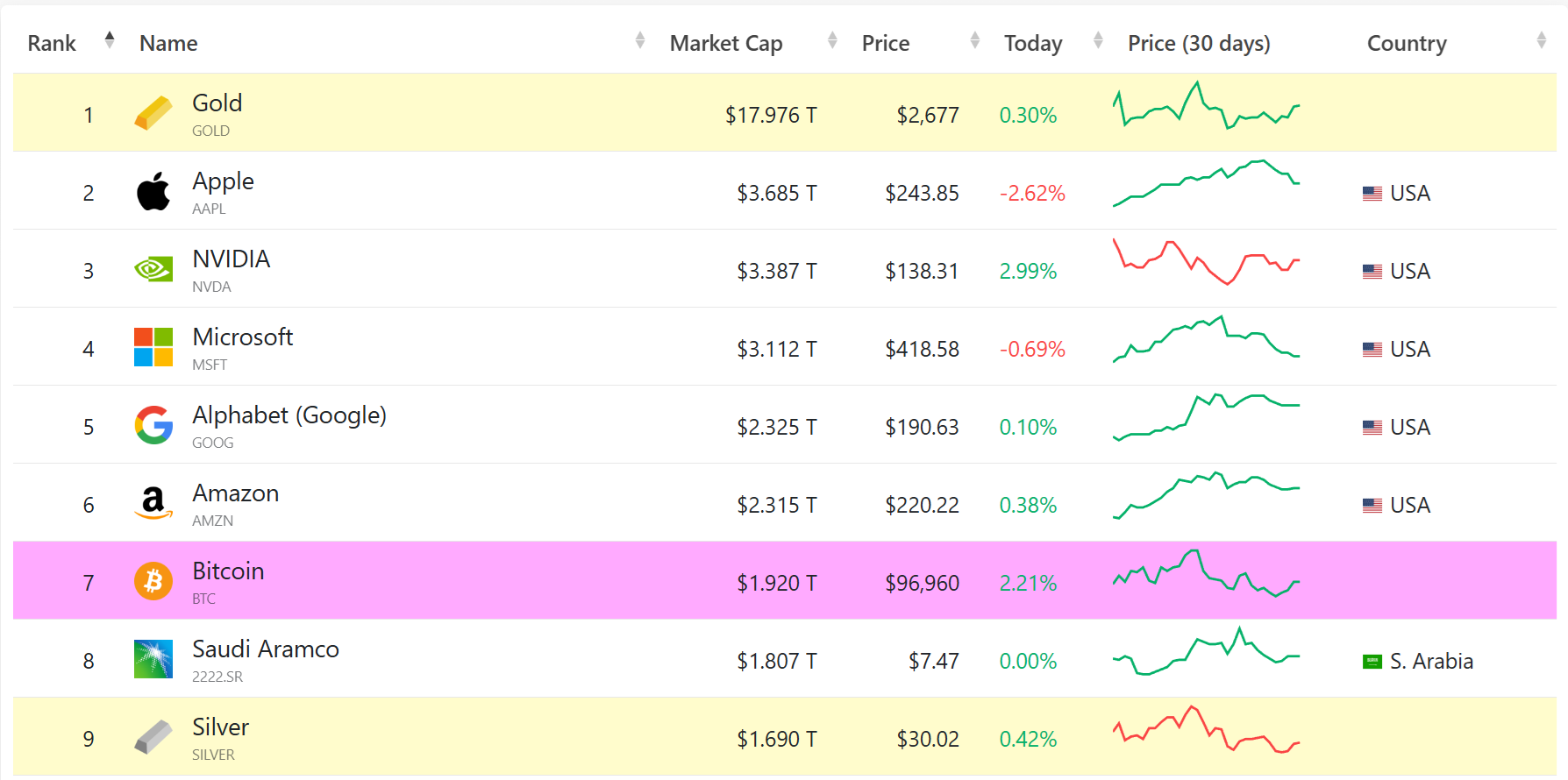Open the Saudi Aramco company link

266,649
